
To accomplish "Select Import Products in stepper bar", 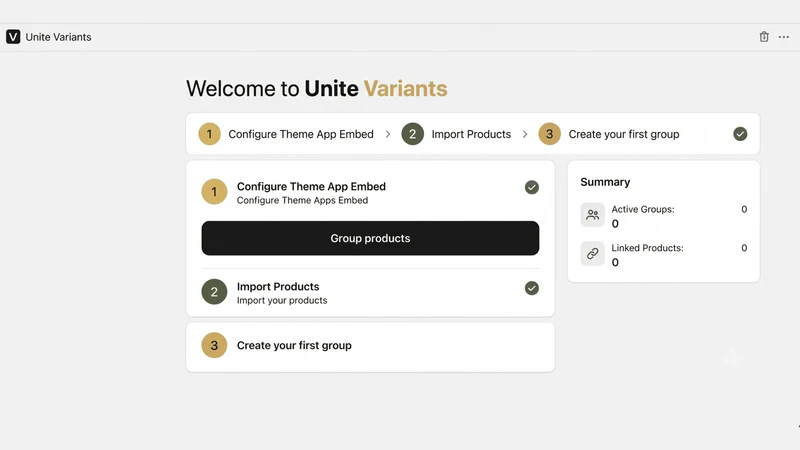I will pyautogui.click(x=471, y=134).
